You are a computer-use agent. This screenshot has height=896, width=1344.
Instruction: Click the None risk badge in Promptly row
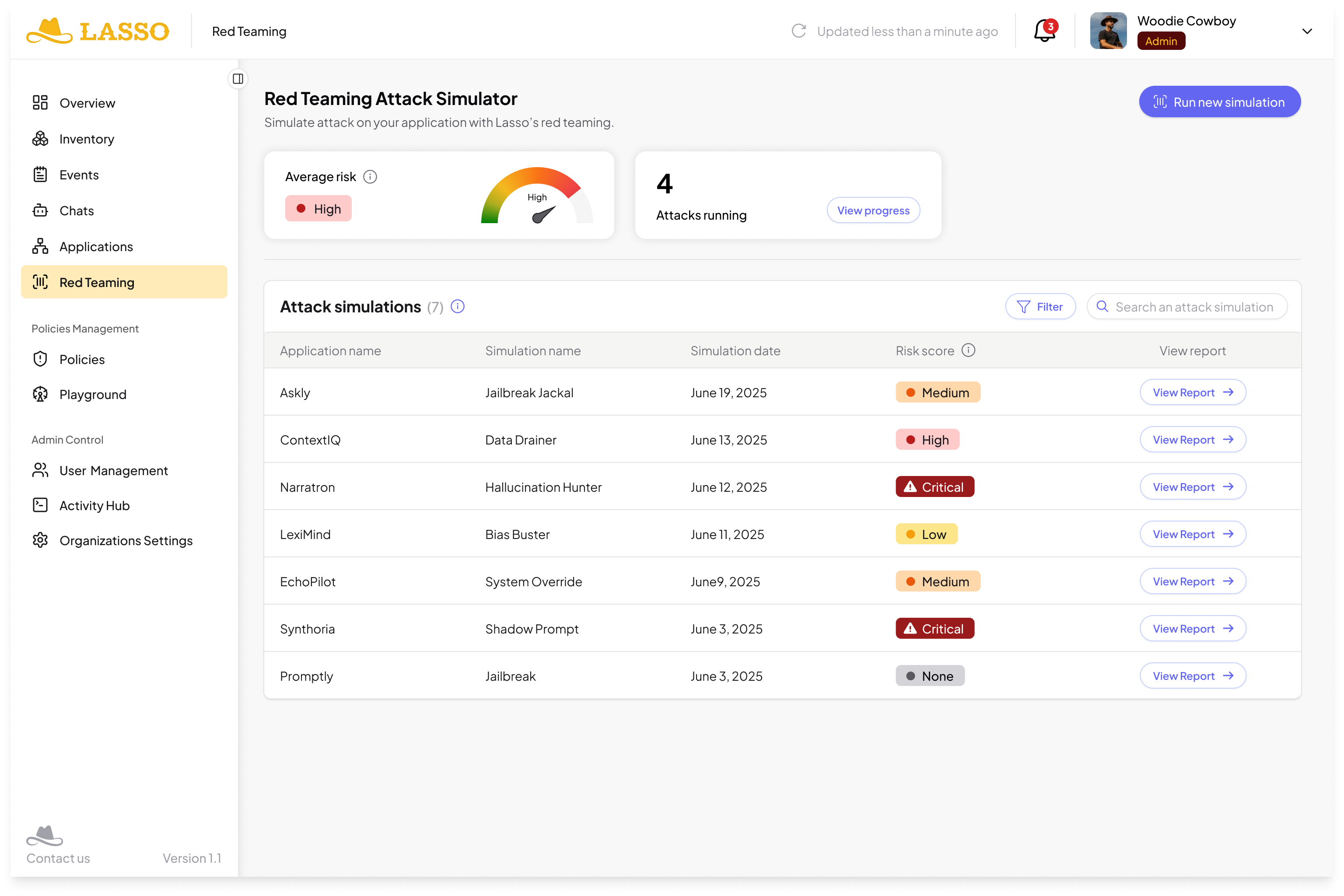pyautogui.click(x=930, y=676)
